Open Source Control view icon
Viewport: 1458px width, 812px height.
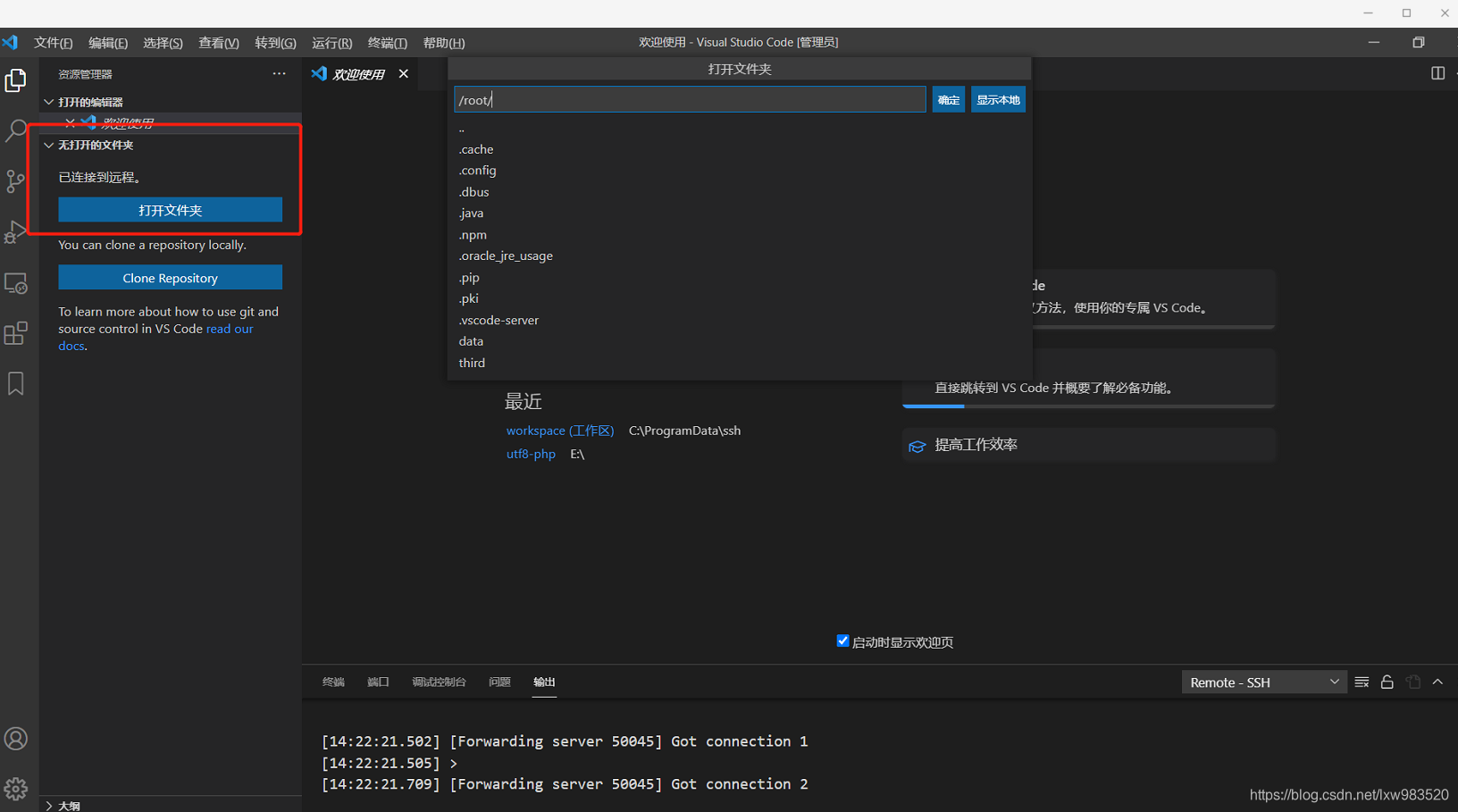pyautogui.click(x=16, y=181)
